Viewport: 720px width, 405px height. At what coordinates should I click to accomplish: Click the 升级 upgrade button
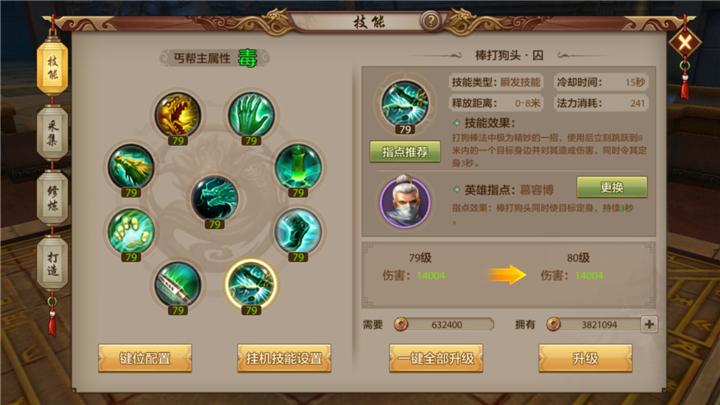(585, 358)
